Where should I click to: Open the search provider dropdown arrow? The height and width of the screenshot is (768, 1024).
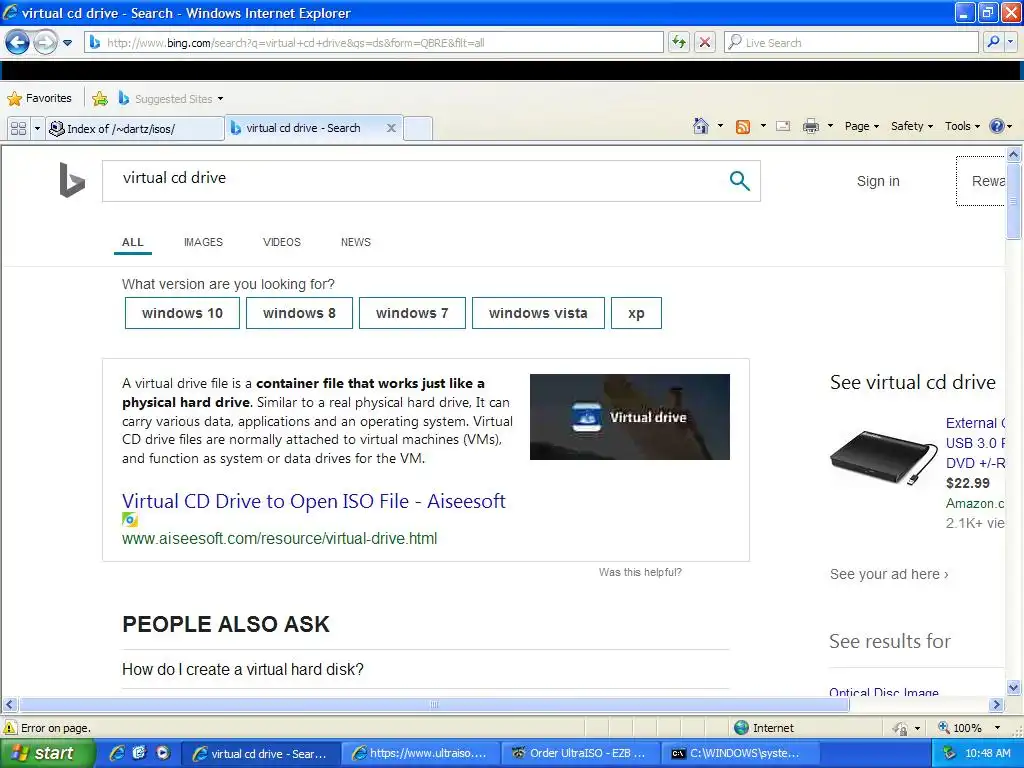tap(1011, 42)
